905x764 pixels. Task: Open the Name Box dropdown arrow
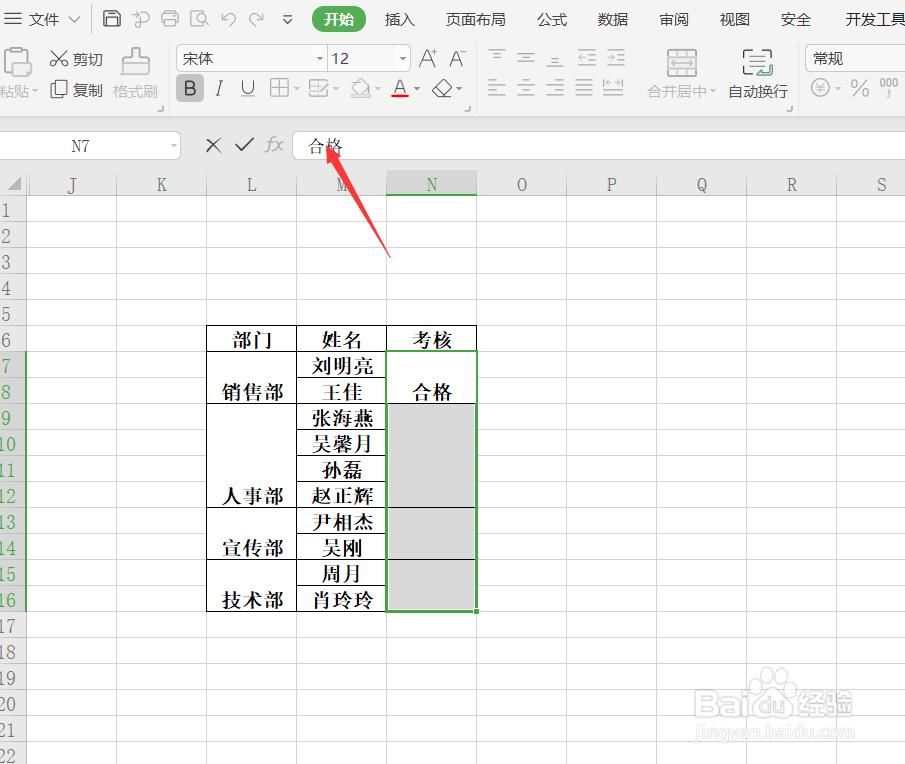(x=174, y=146)
